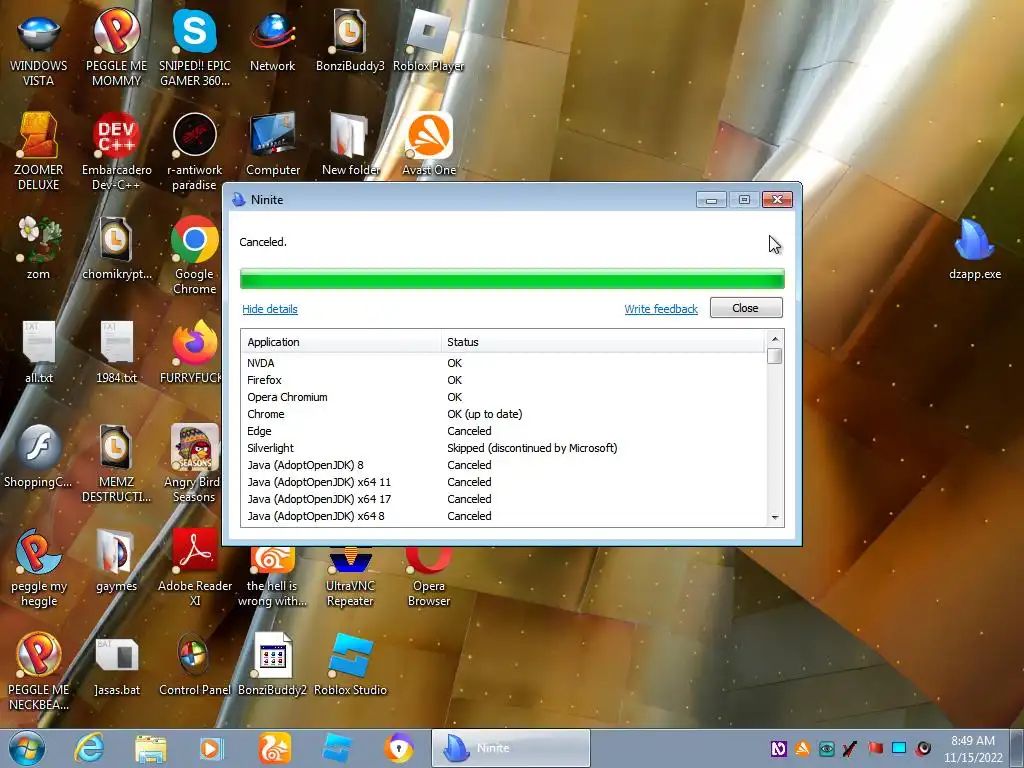Open Internet Explorer from taskbar
The height and width of the screenshot is (768, 1024).
pos(88,748)
